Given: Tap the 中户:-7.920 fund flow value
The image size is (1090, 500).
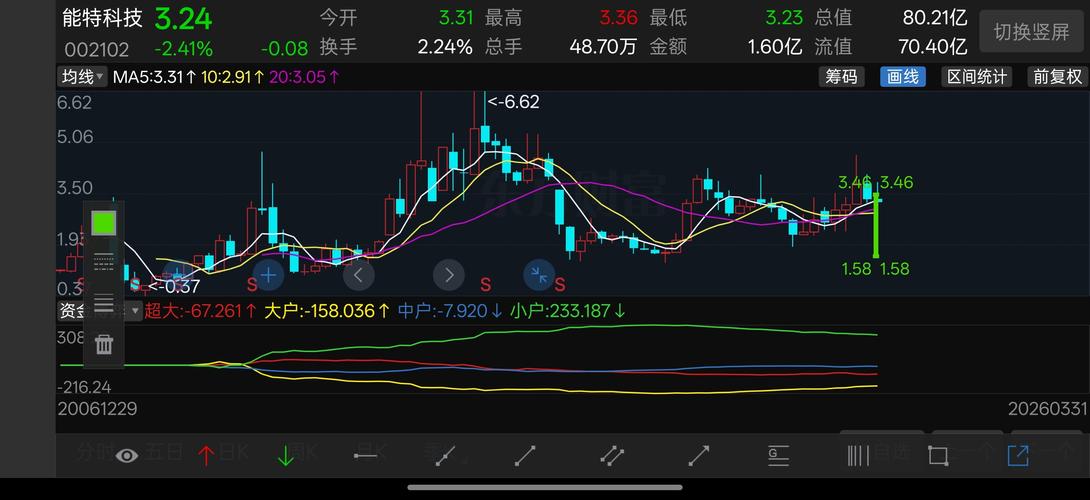Looking at the screenshot, I should pos(449,311).
